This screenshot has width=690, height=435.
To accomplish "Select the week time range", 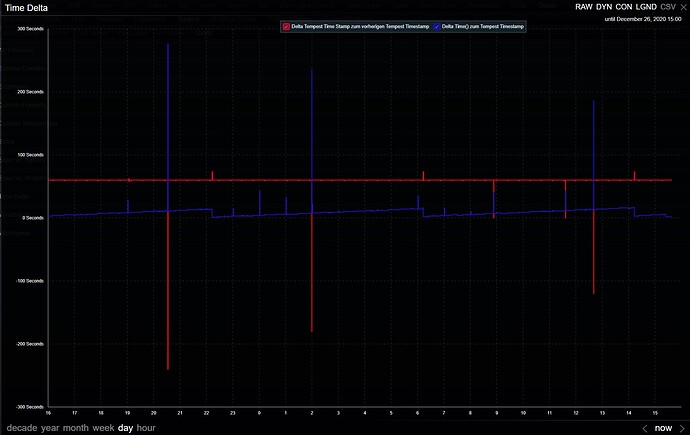I will [103, 428].
